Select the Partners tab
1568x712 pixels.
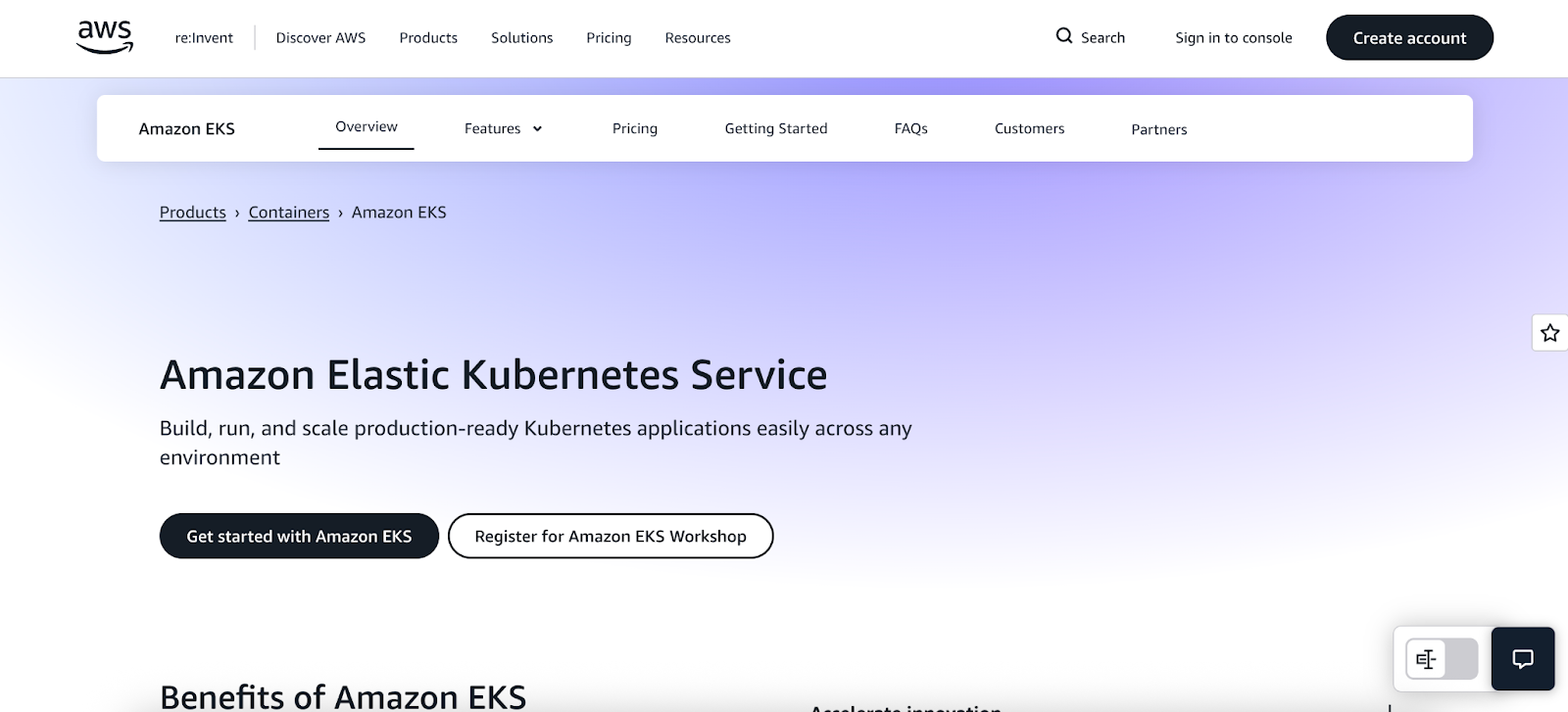tap(1159, 129)
